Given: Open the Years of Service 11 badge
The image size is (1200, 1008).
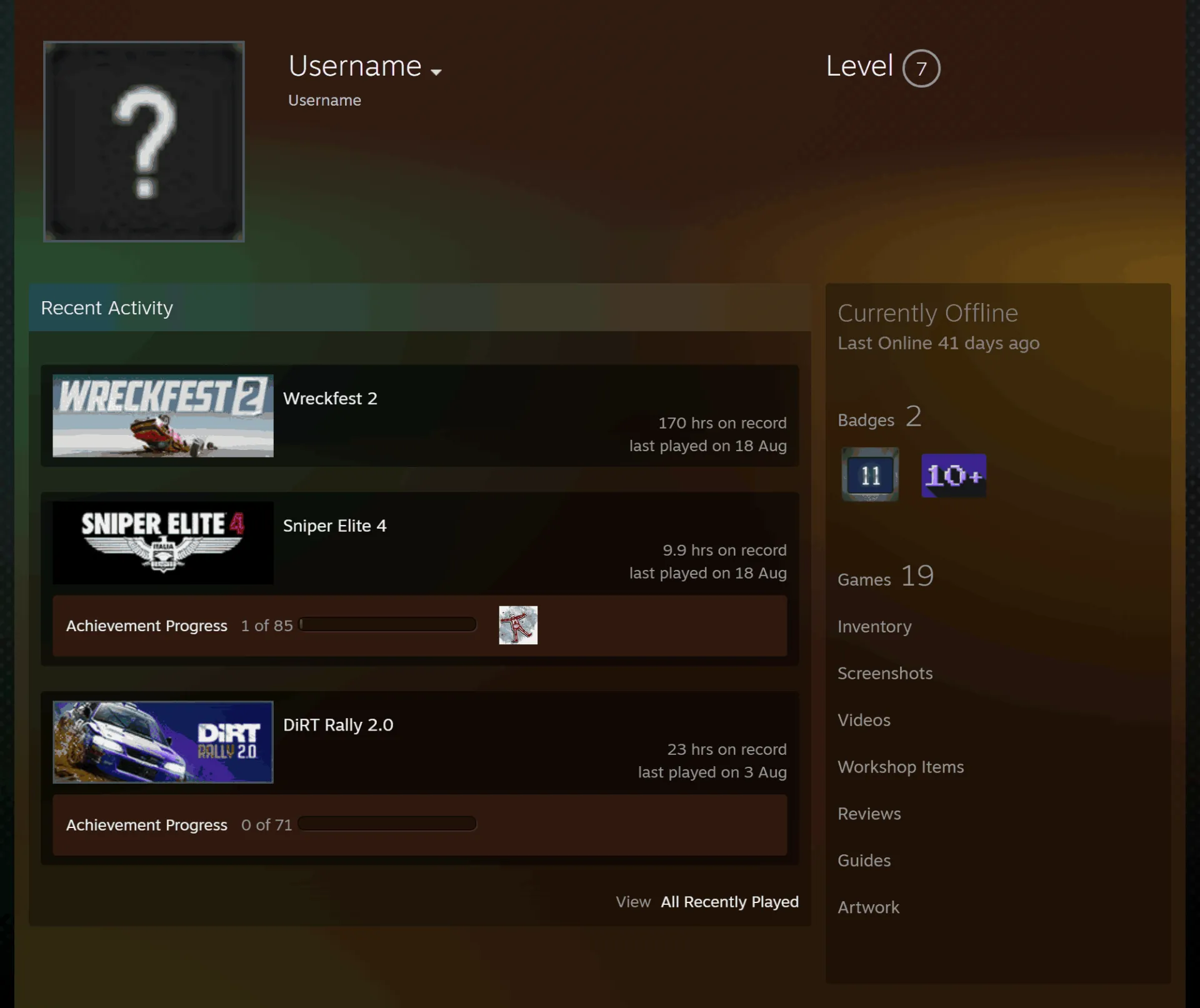Looking at the screenshot, I should pyautogui.click(x=870, y=474).
